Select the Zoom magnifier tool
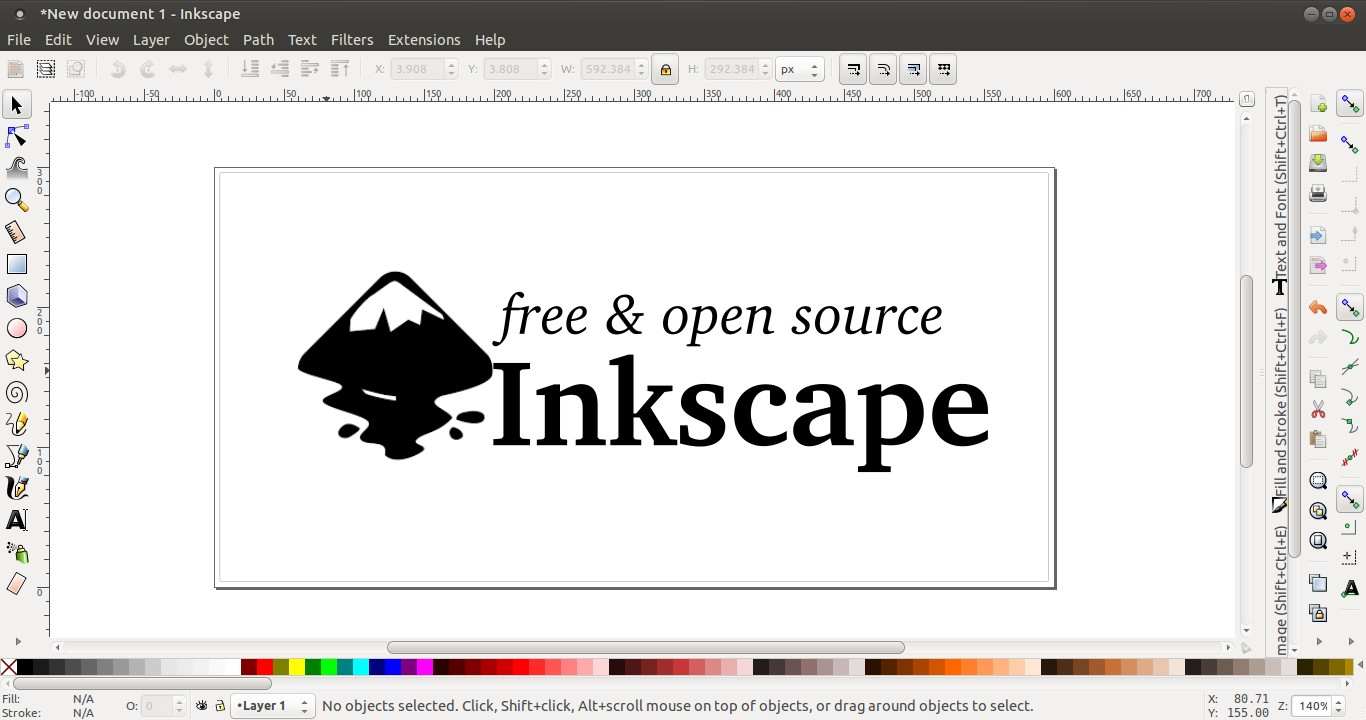This screenshot has width=1366, height=720. pyautogui.click(x=17, y=200)
